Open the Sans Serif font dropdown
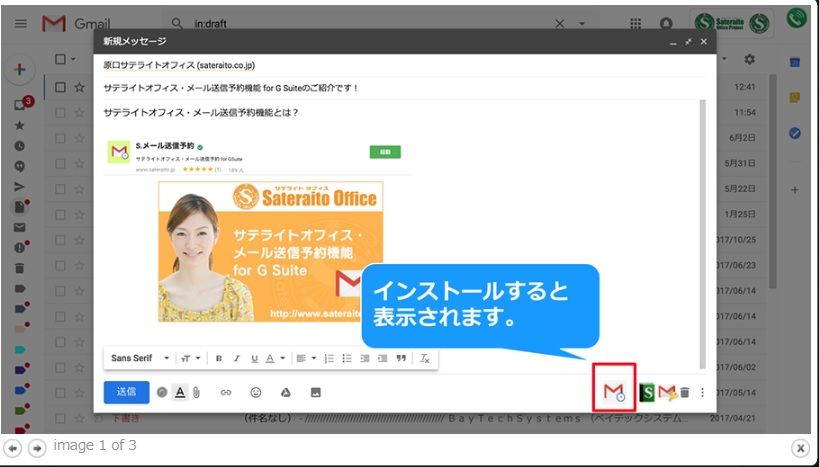 coord(140,358)
